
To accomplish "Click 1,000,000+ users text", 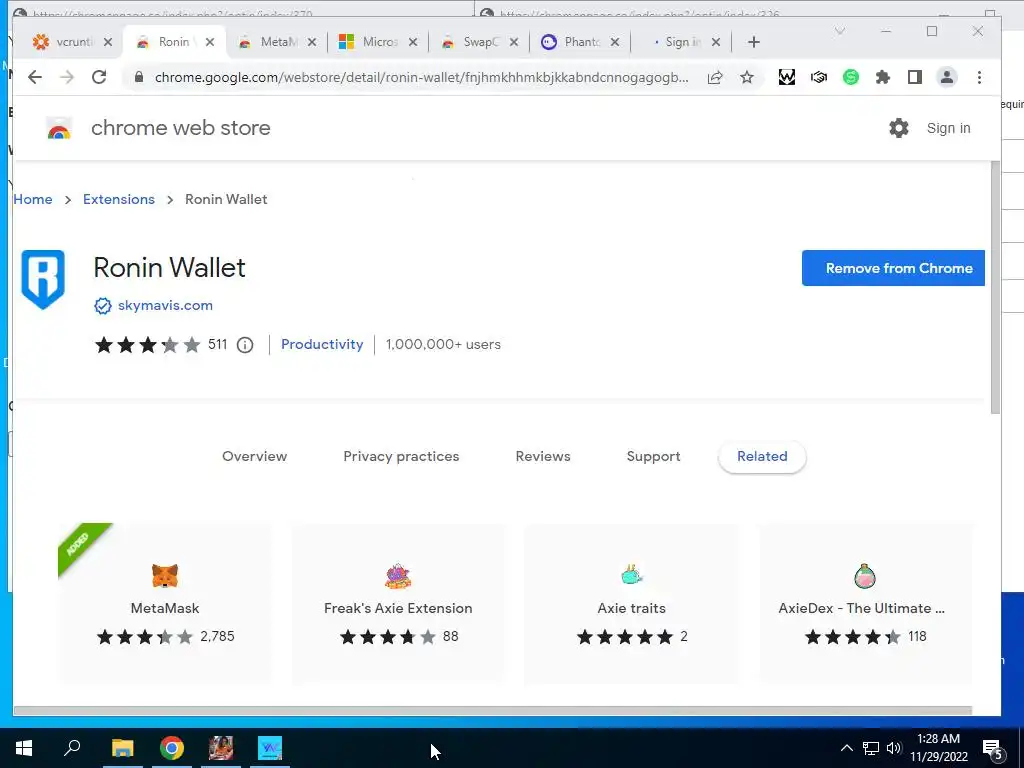I will pyautogui.click(x=443, y=344).
